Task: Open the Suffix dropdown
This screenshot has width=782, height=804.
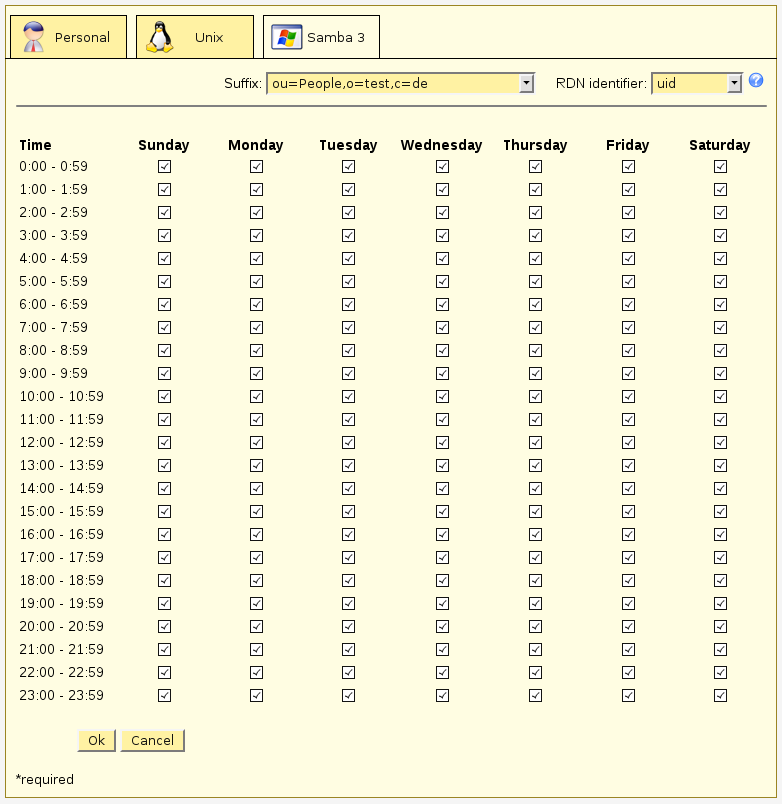Action: click(527, 84)
